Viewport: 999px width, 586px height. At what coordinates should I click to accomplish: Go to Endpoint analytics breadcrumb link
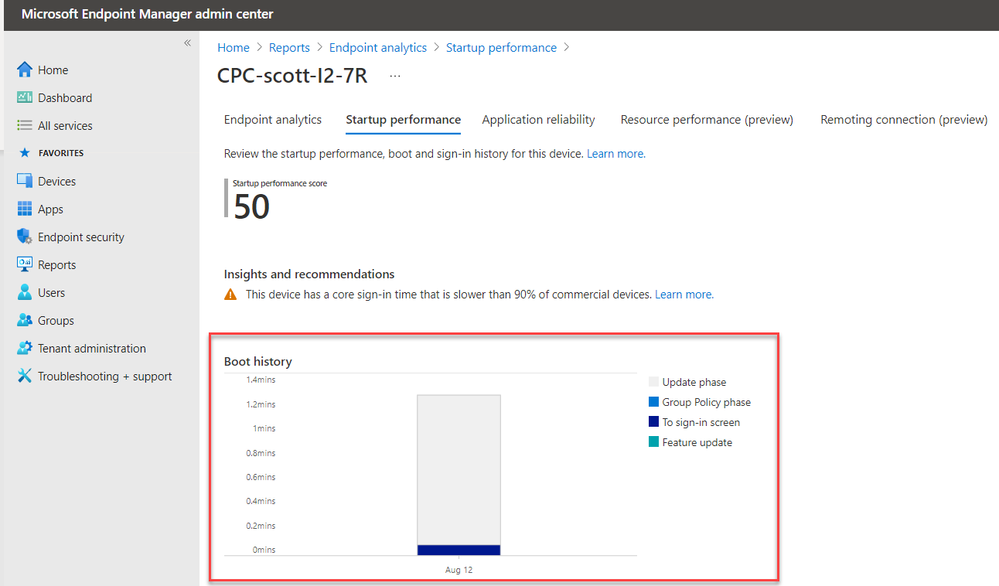pyautogui.click(x=378, y=48)
